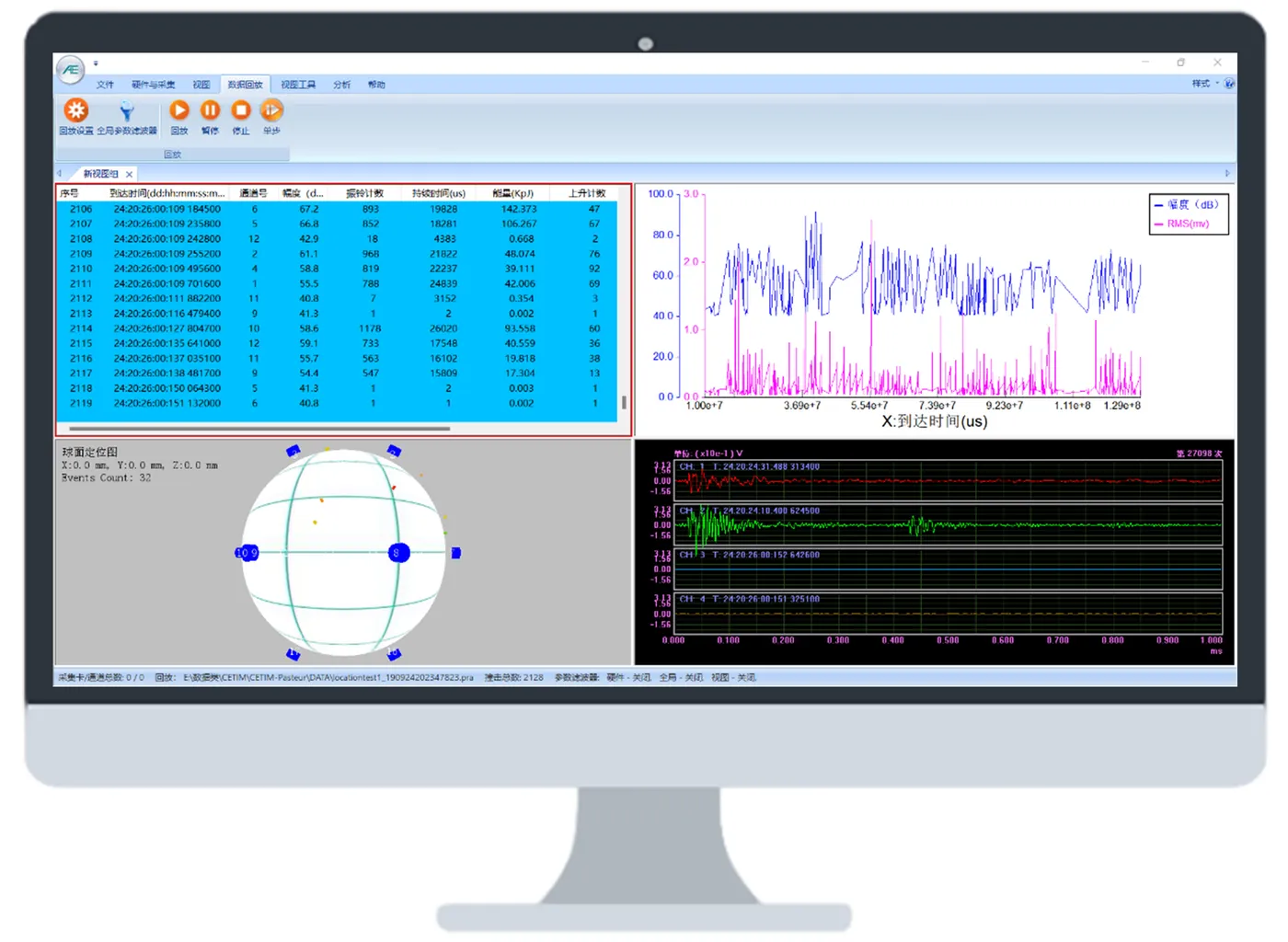Click the RMS(mv) legend entry

1181,224
